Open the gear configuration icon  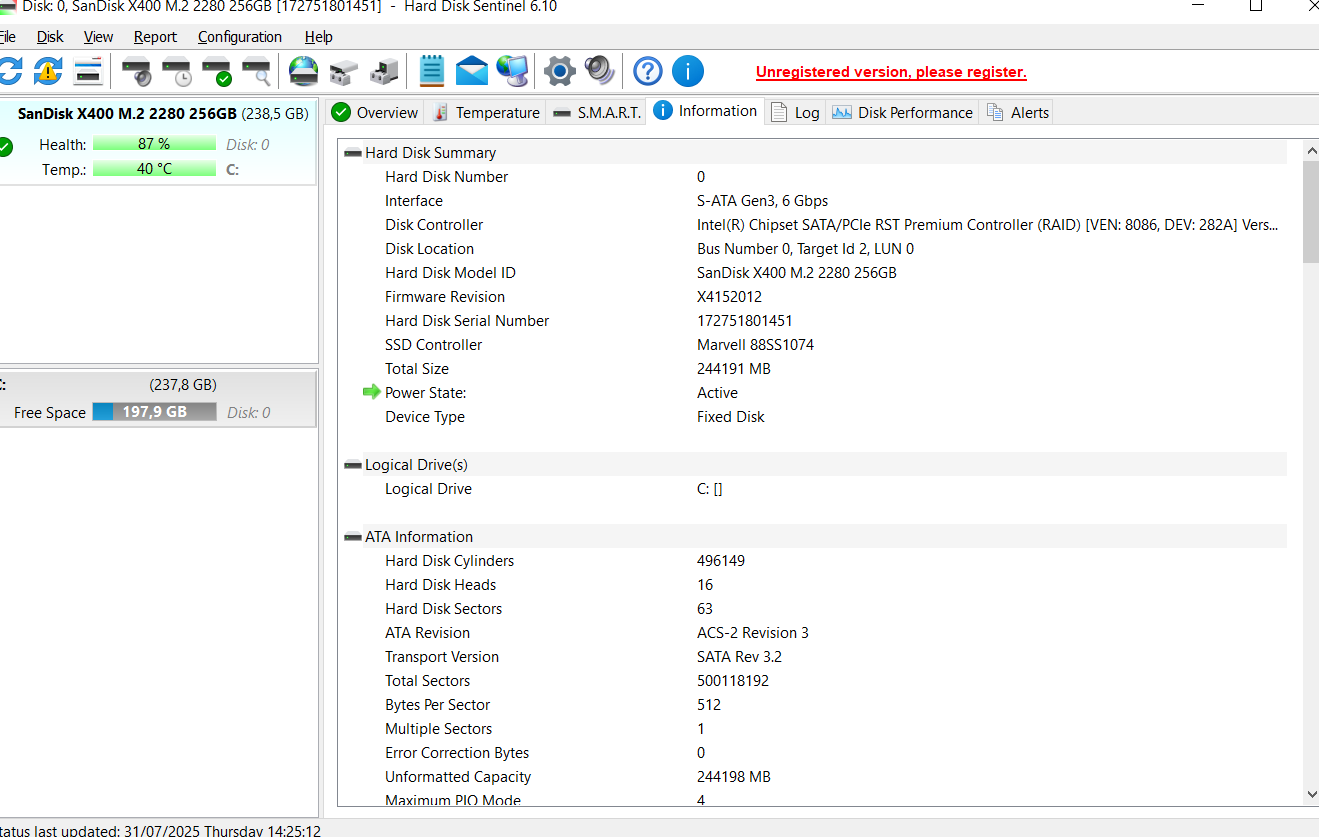click(x=559, y=71)
